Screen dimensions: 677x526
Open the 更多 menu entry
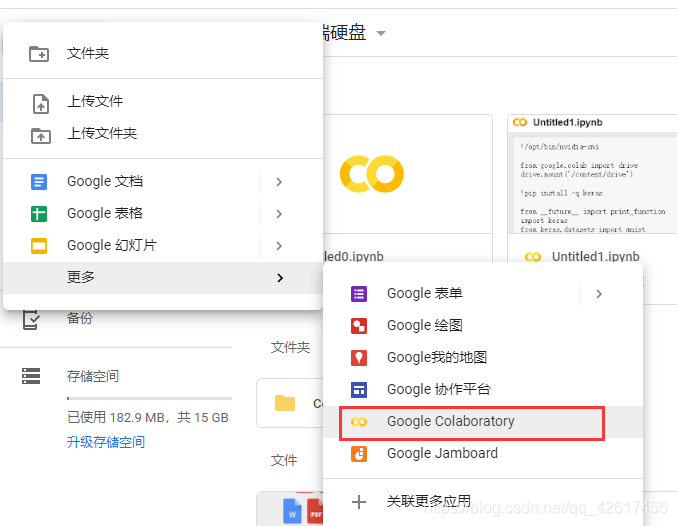pyautogui.click(x=163, y=278)
